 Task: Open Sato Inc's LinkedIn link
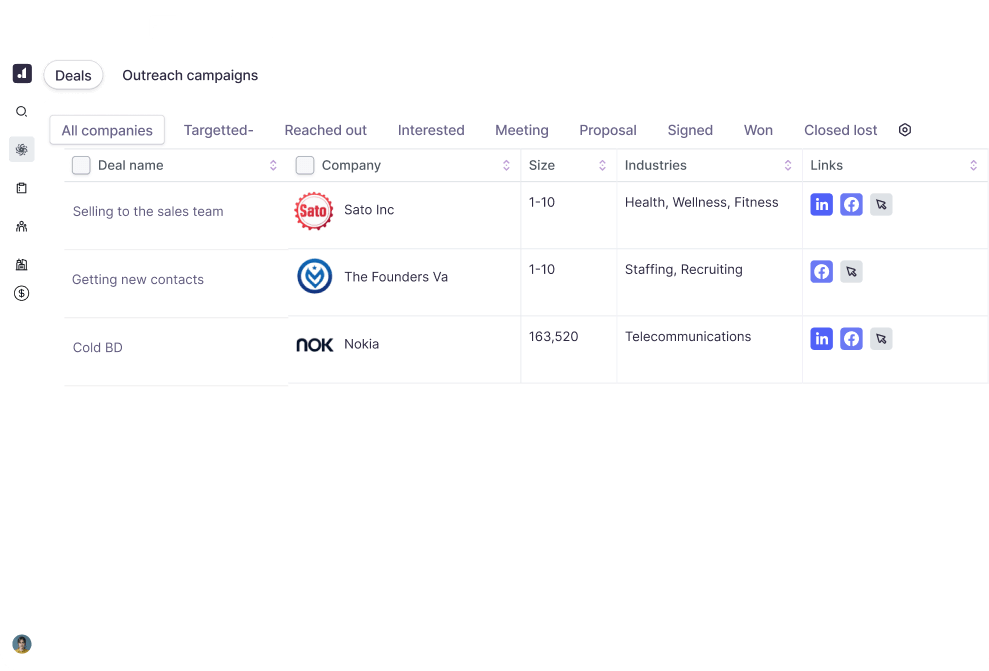821,205
